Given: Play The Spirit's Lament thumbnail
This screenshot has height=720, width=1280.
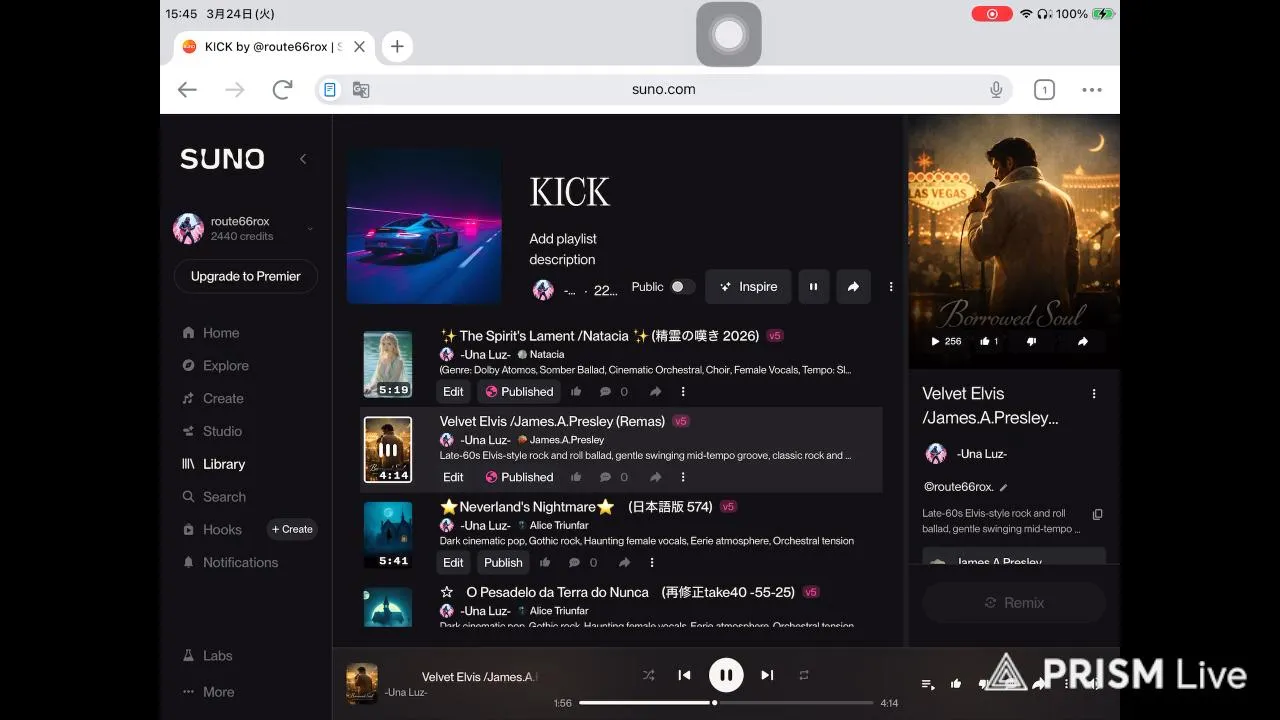Looking at the screenshot, I should 388,364.
